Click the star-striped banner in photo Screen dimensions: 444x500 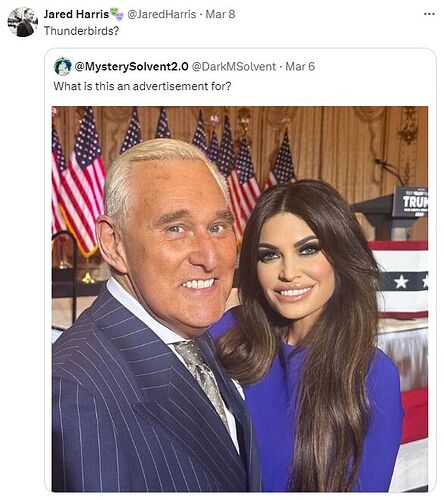click(x=402, y=279)
